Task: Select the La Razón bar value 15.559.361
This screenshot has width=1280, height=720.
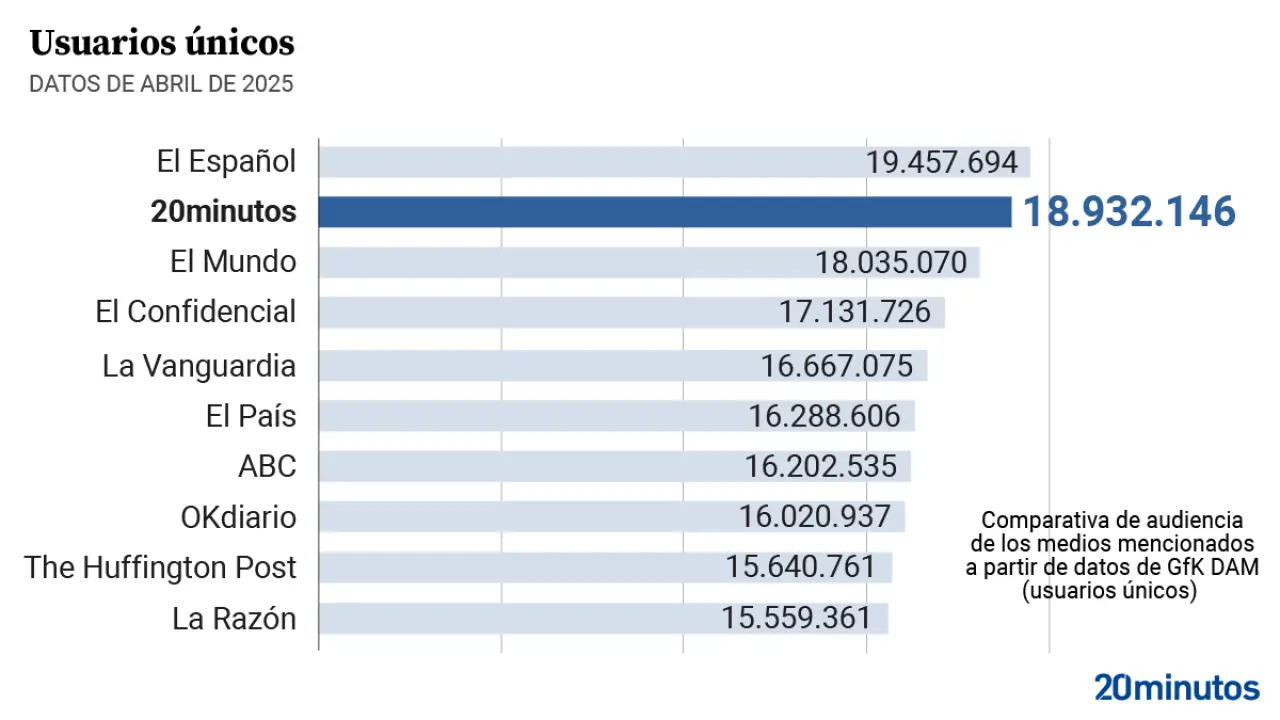Action: point(797,618)
